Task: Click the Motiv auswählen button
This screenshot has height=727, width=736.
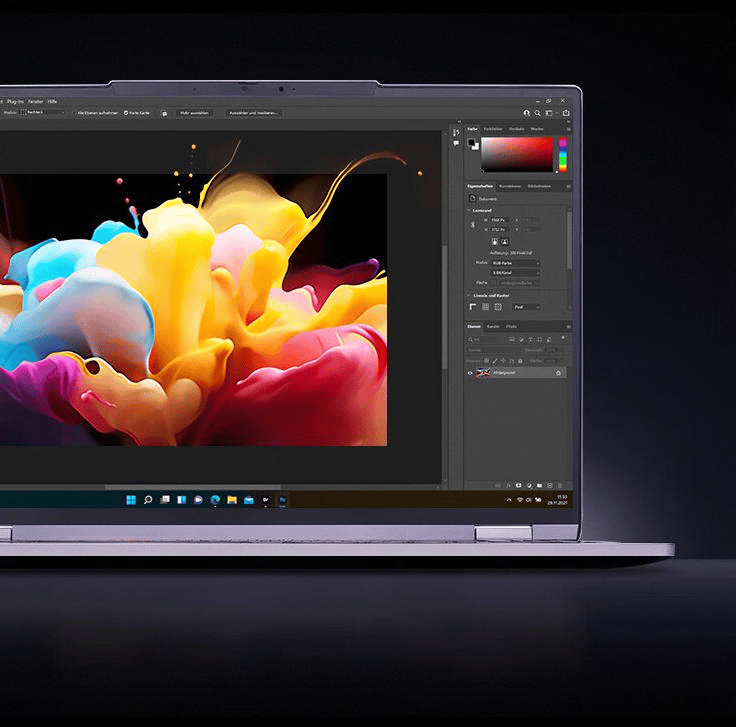Action: click(x=194, y=113)
